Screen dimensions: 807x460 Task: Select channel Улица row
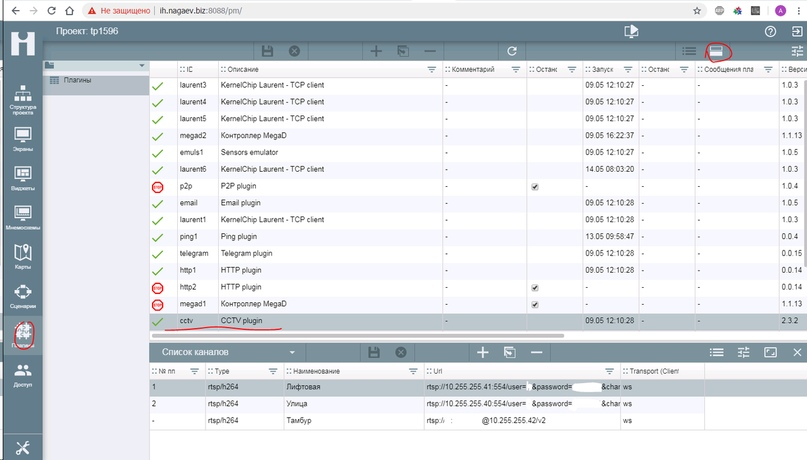click(x=427, y=404)
